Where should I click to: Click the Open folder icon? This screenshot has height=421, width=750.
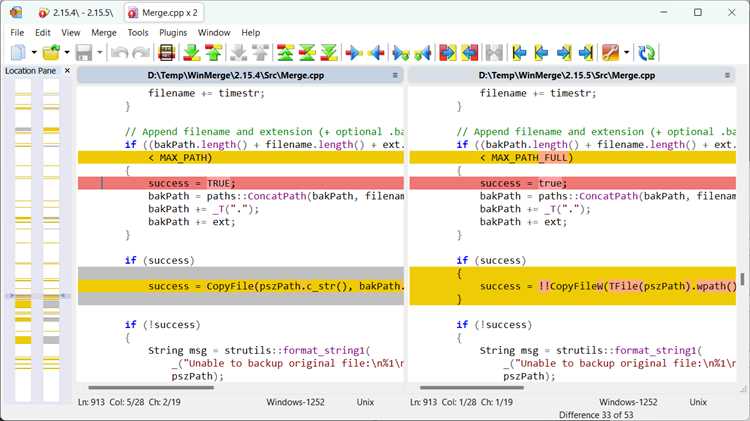point(51,53)
